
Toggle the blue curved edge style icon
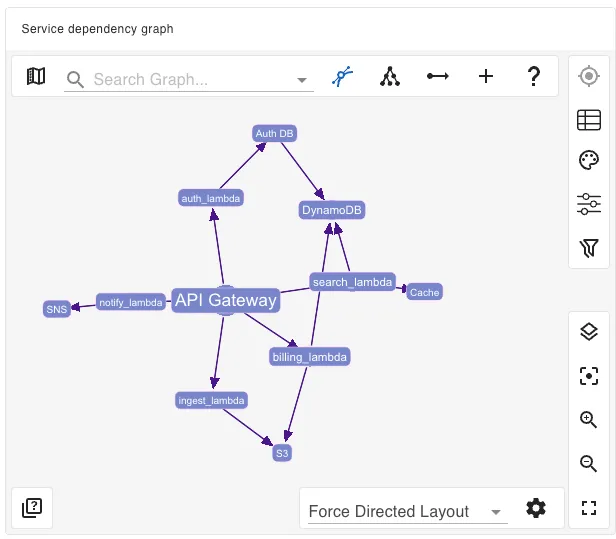click(x=342, y=76)
